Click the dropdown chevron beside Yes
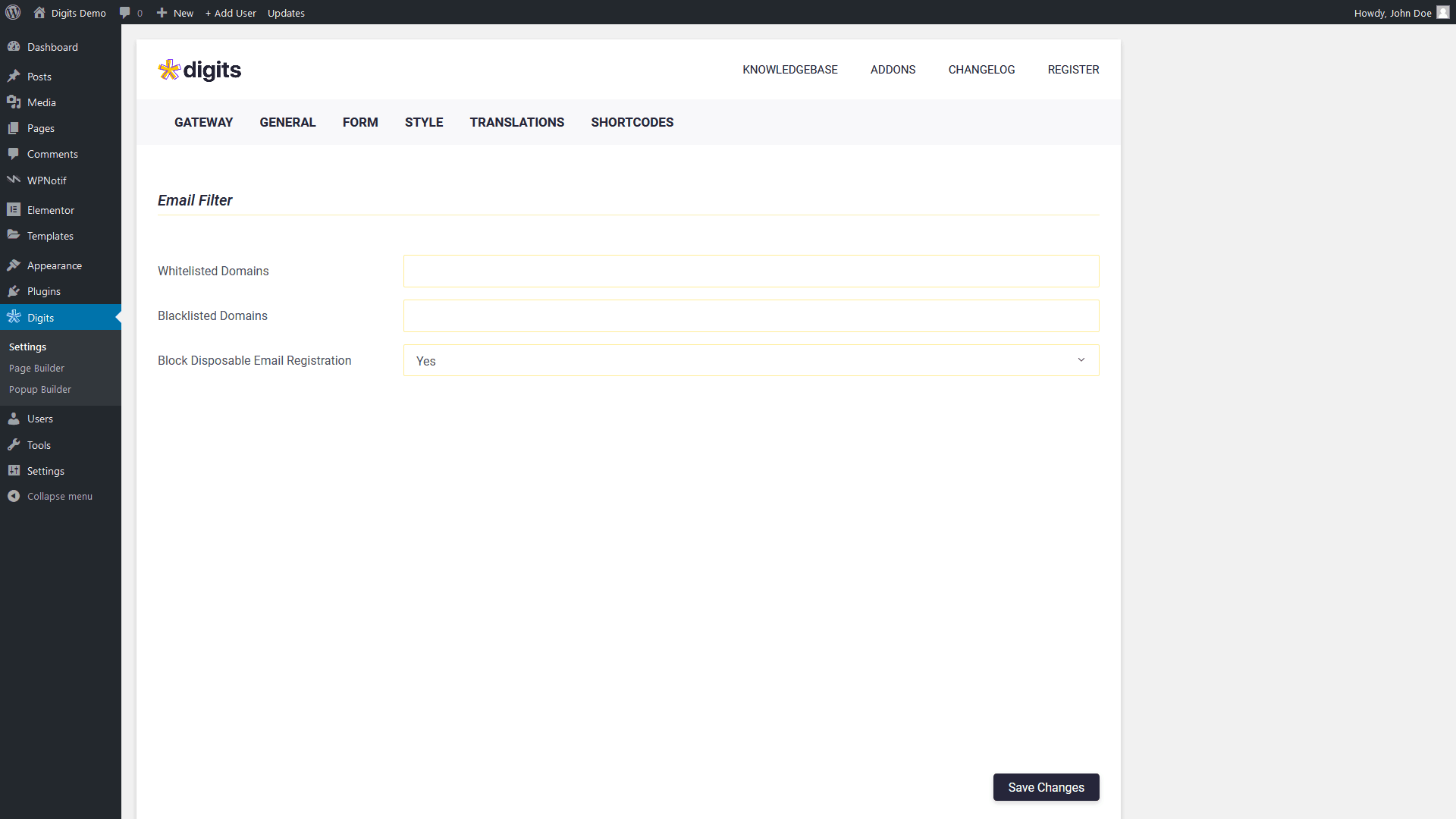The image size is (1456, 819). [x=1081, y=360]
